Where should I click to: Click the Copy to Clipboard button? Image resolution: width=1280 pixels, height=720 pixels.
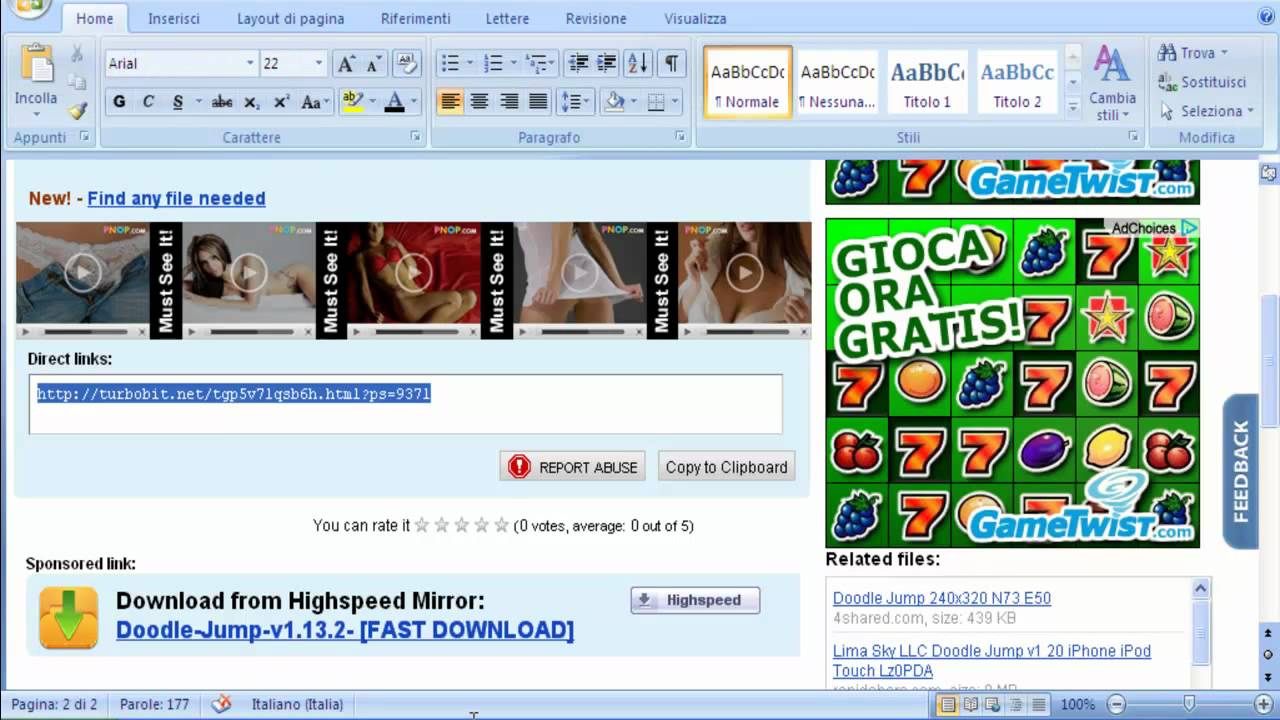(727, 467)
